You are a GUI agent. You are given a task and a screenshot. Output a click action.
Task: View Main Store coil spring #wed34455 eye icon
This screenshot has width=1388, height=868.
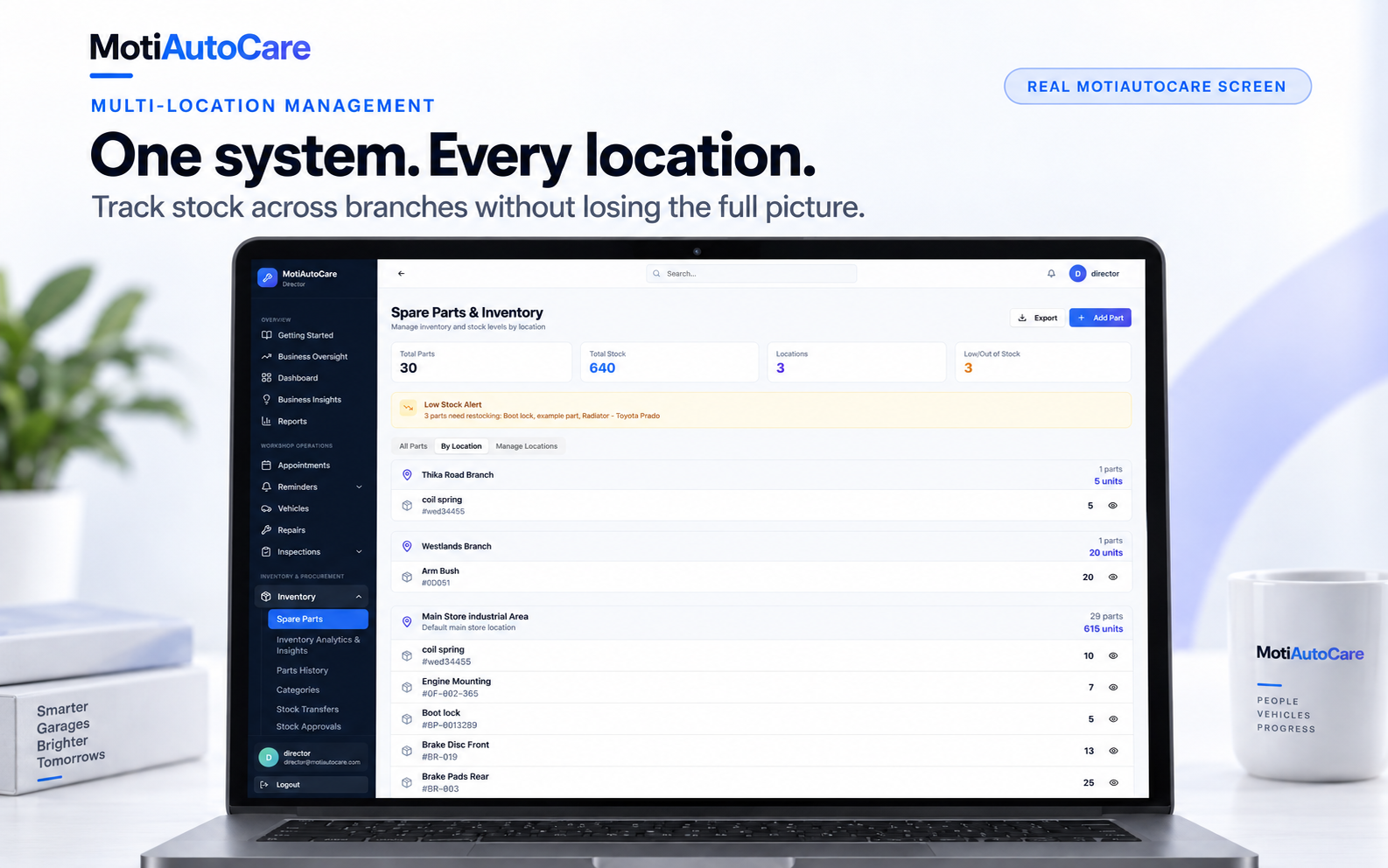coord(1113,655)
